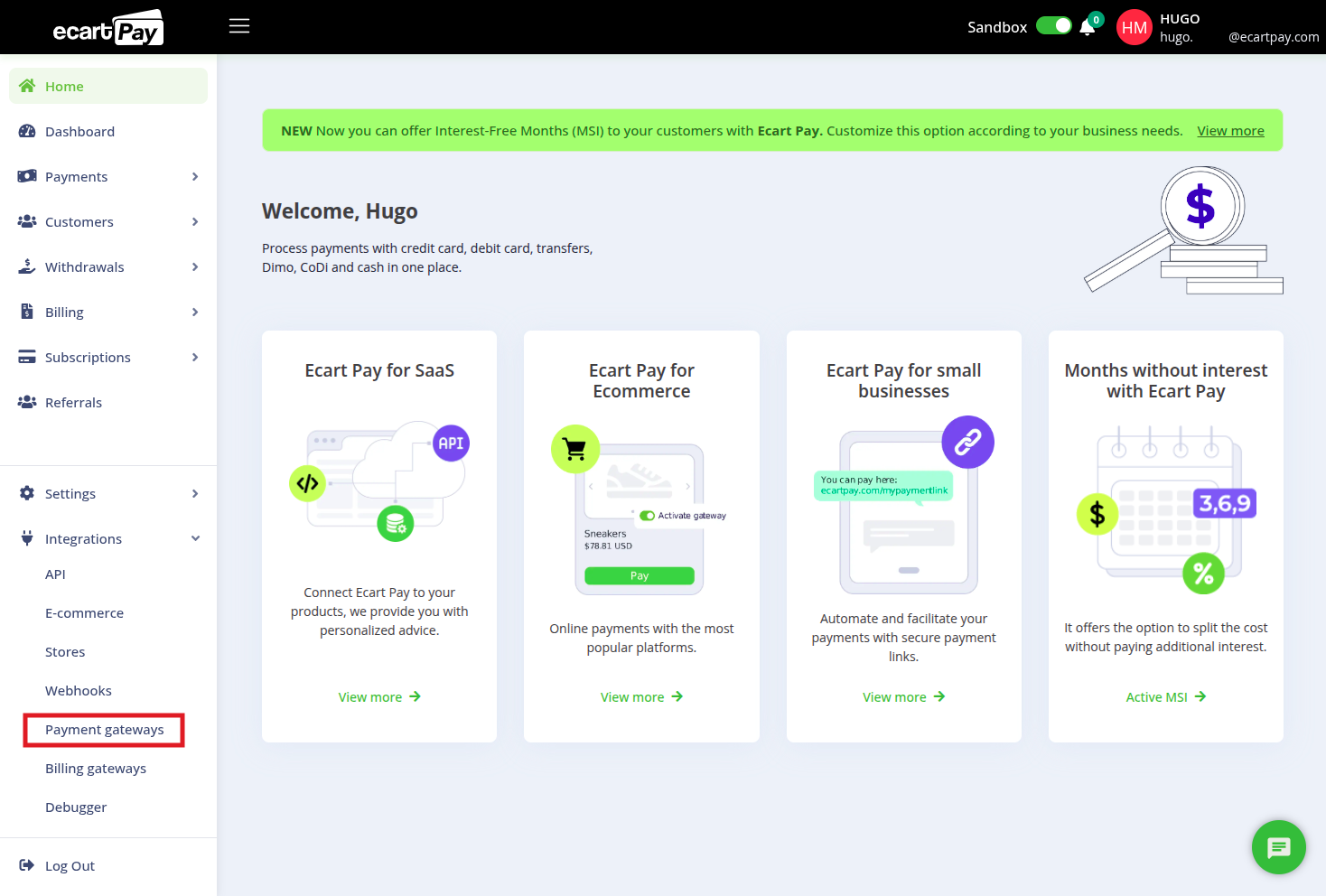Click the HUGO username text

(1180, 19)
